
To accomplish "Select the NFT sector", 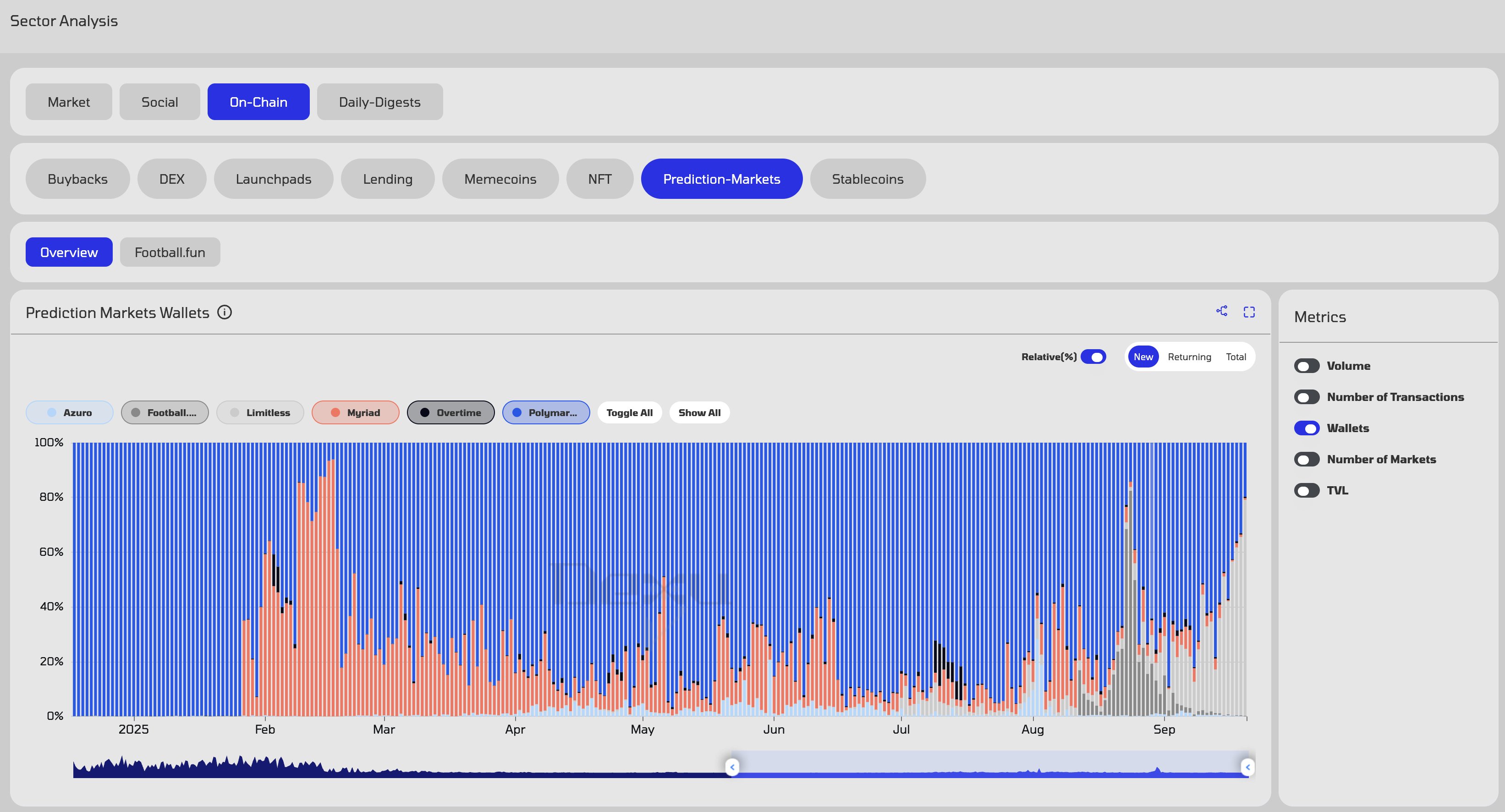I will click(599, 179).
